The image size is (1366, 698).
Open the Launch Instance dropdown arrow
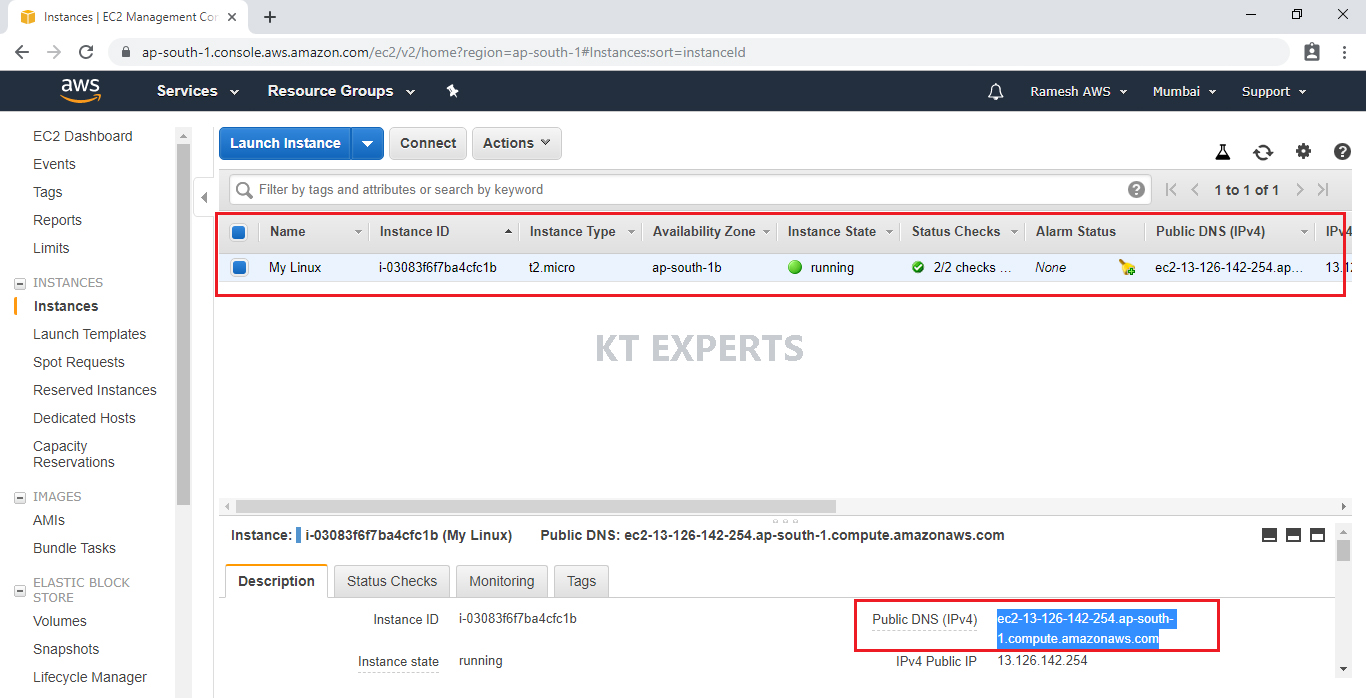[x=367, y=143]
